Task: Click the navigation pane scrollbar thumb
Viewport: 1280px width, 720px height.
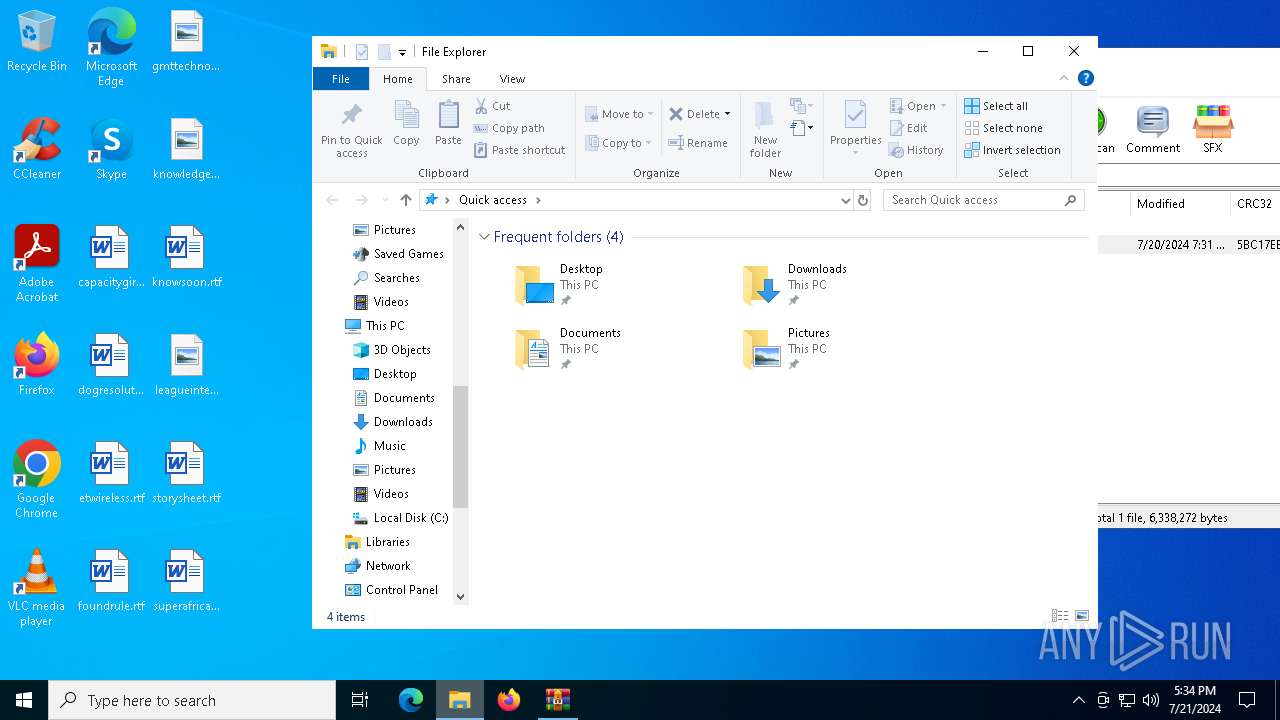Action: [x=460, y=447]
